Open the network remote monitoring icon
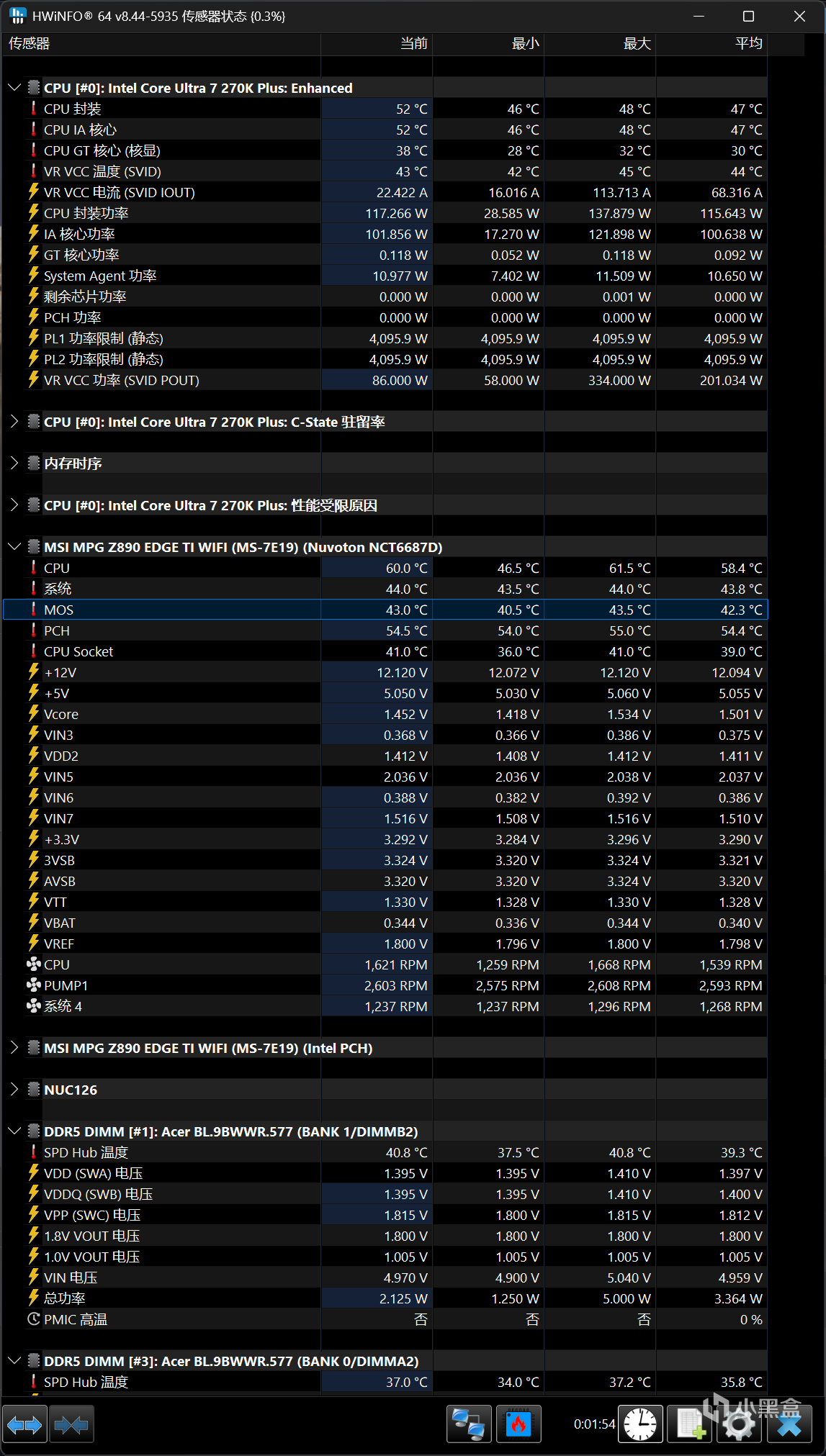Image resolution: width=826 pixels, height=1456 pixels. 469,1424
